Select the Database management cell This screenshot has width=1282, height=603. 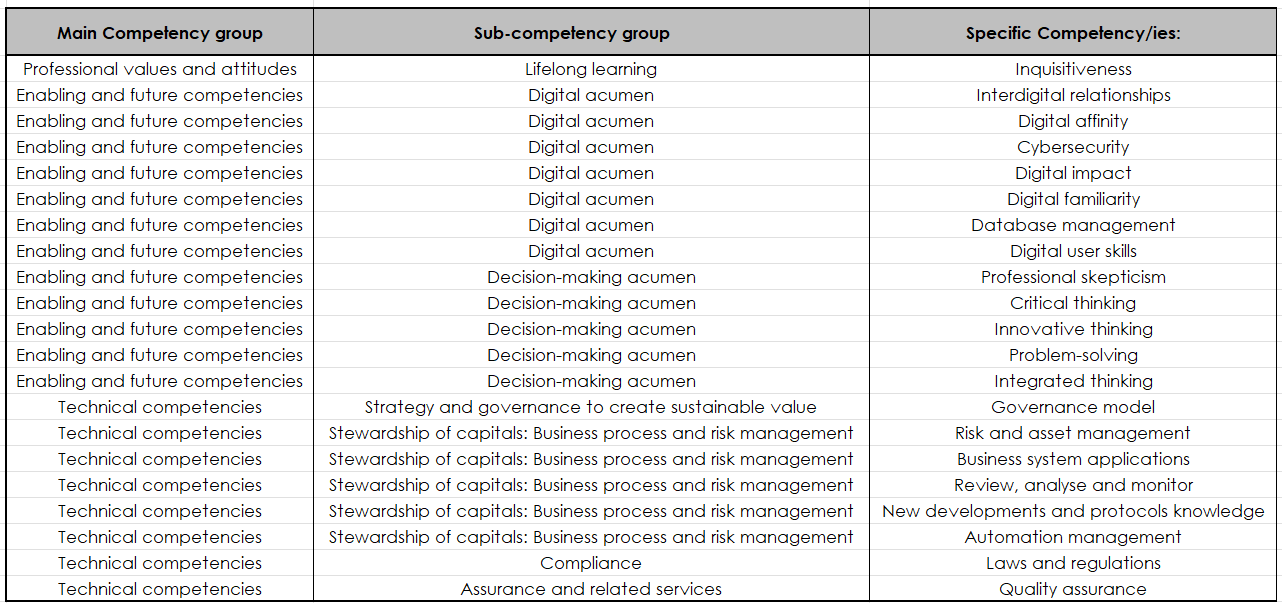point(1073,225)
